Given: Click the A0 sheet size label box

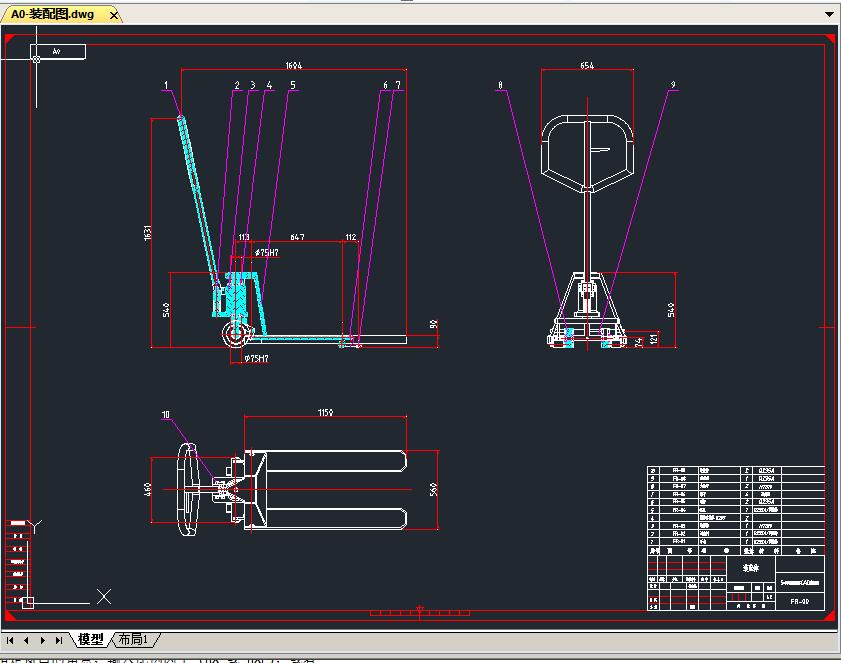Looking at the screenshot, I should 57,50.
